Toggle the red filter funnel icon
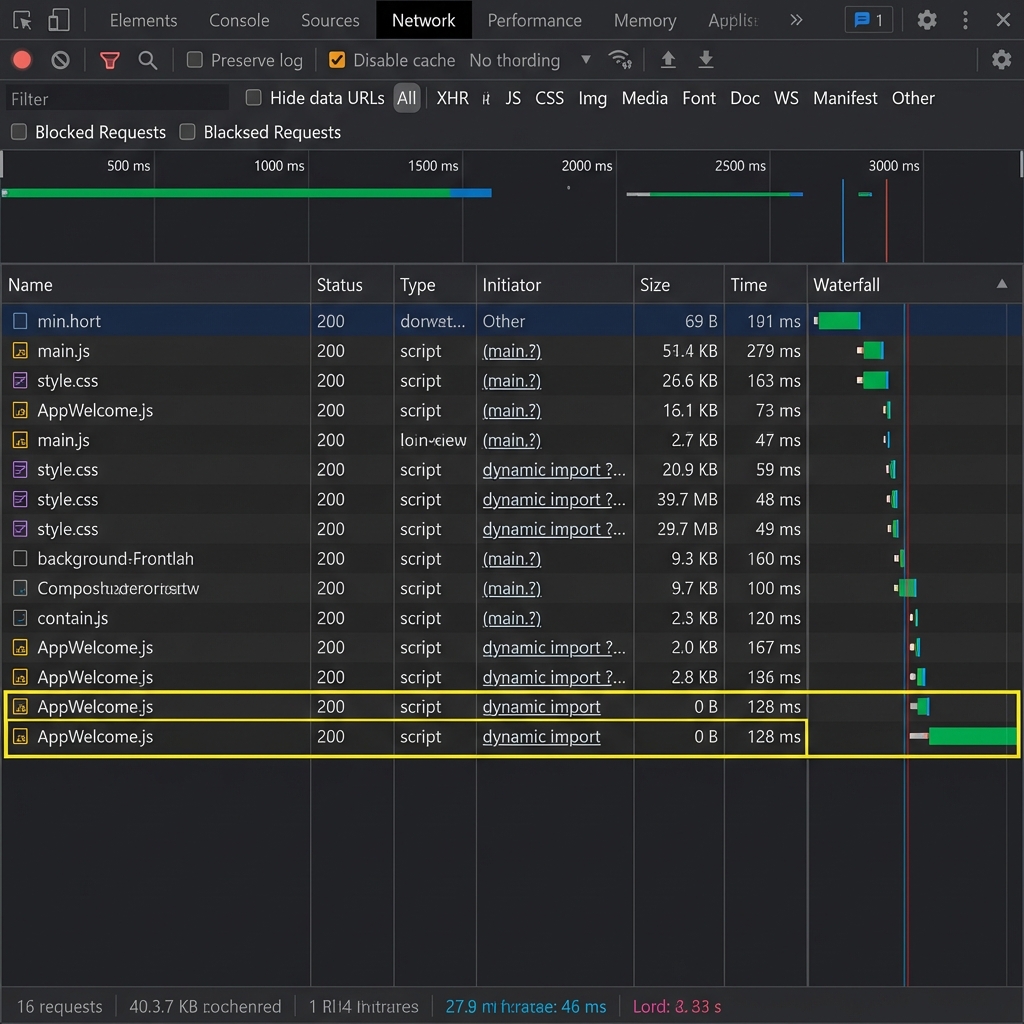The image size is (1024, 1024). click(110, 61)
